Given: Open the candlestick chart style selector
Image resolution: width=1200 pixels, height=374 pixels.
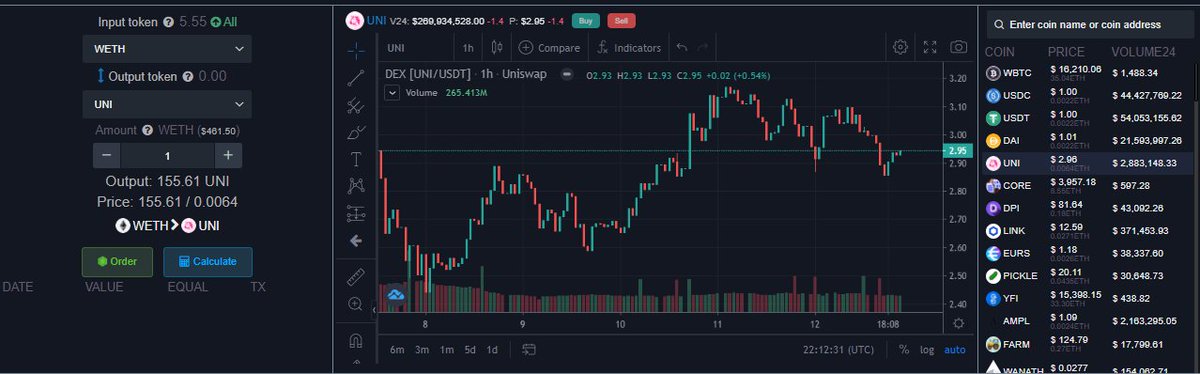Looking at the screenshot, I should pos(498,47).
